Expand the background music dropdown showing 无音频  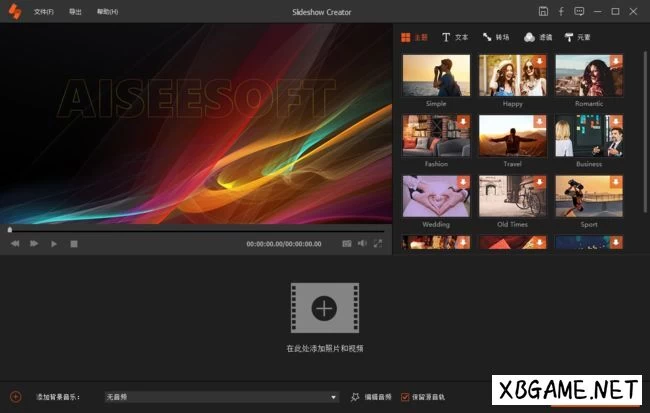click(x=334, y=397)
